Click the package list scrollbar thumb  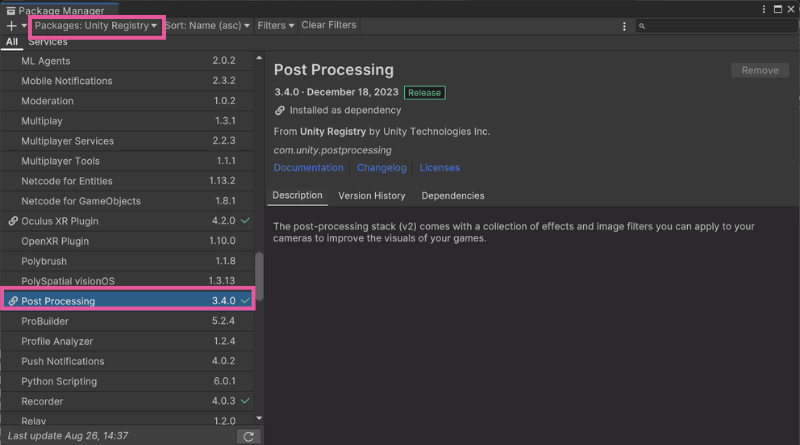point(259,276)
